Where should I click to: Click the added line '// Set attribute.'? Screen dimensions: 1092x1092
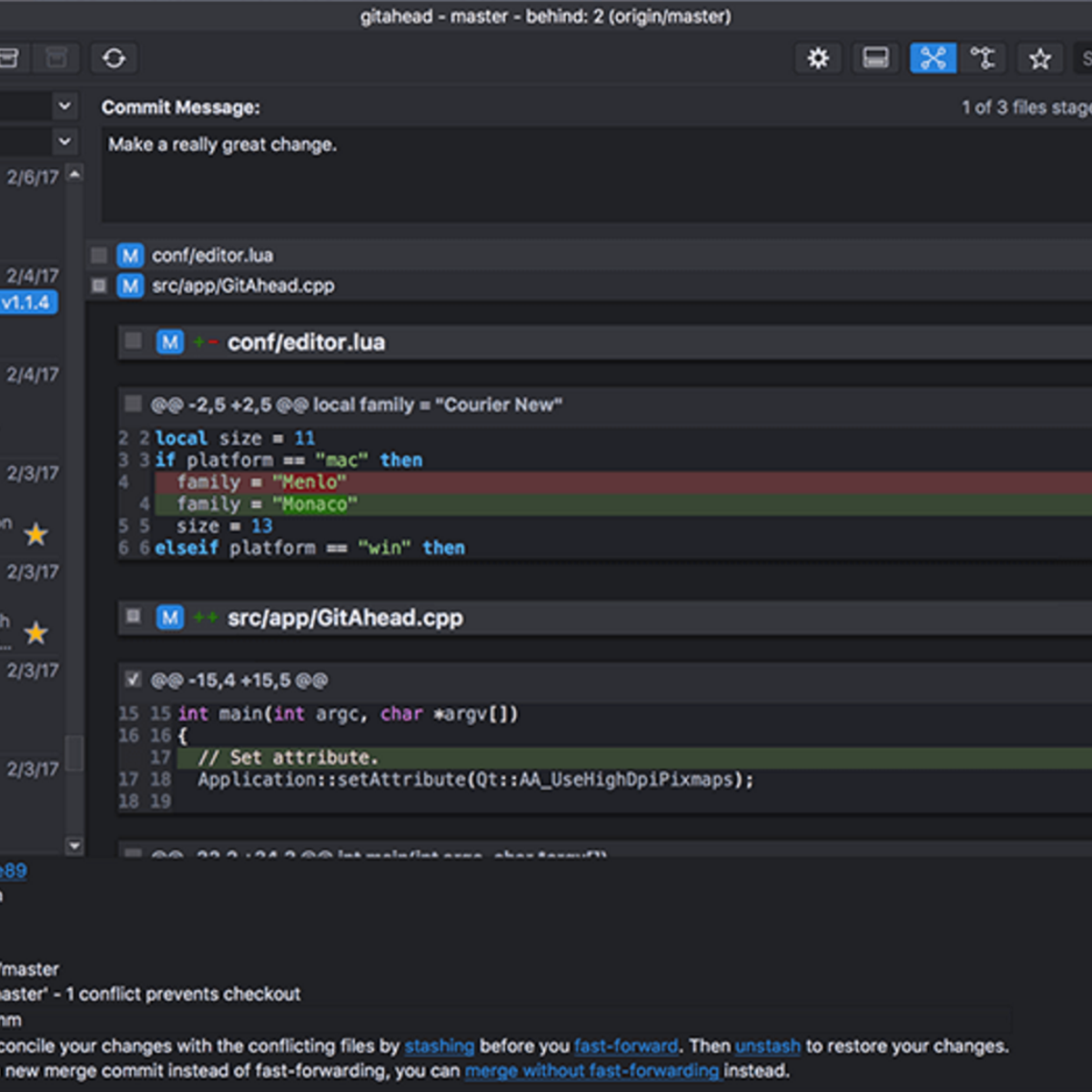tap(634, 757)
